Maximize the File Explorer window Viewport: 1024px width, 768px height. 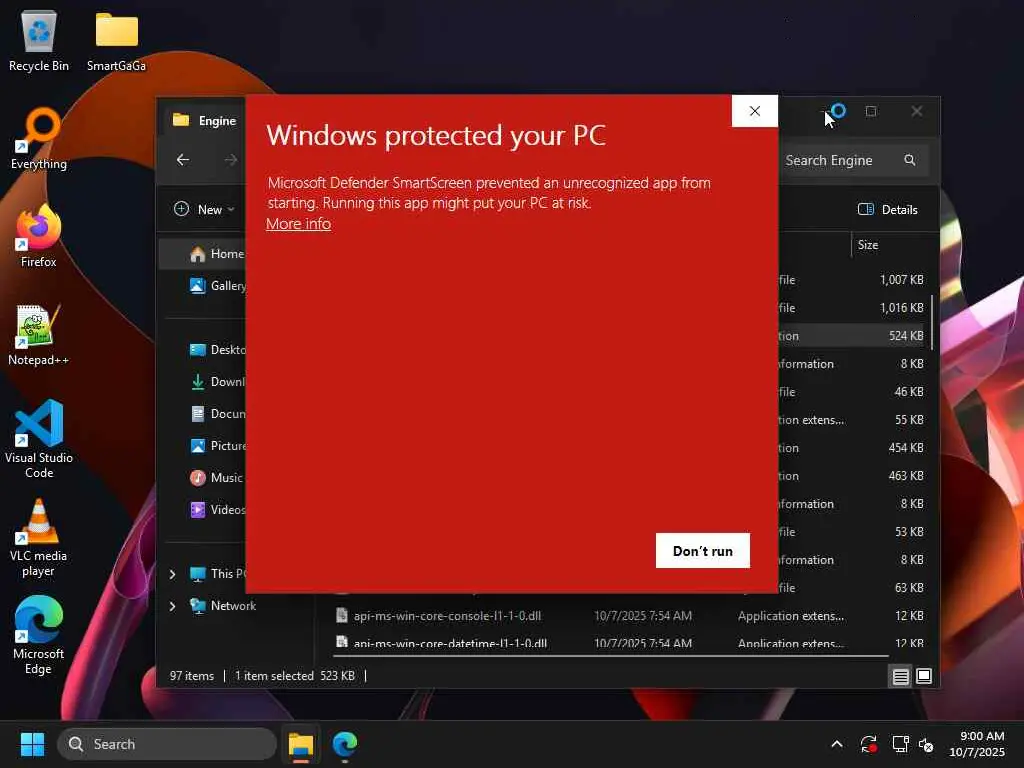point(871,111)
